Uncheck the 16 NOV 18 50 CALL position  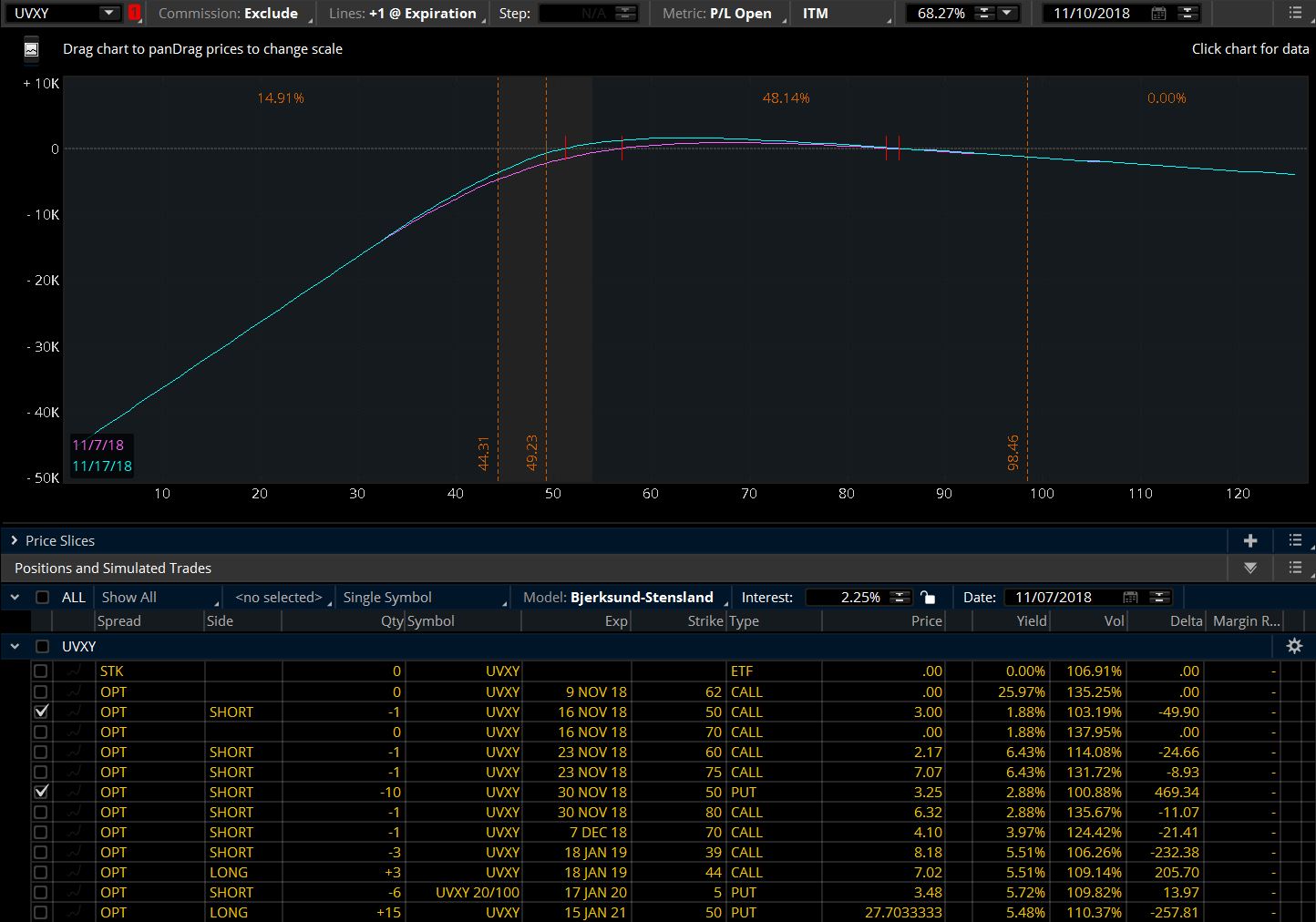pyautogui.click(x=41, y=712)
